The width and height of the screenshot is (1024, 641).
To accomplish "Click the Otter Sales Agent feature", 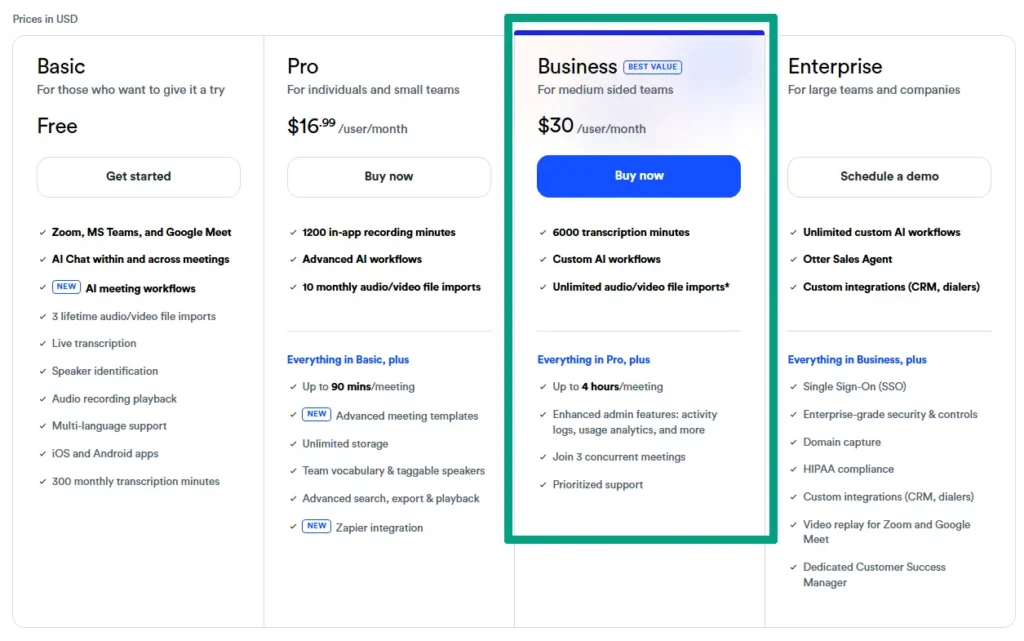I will coord(847,260).
